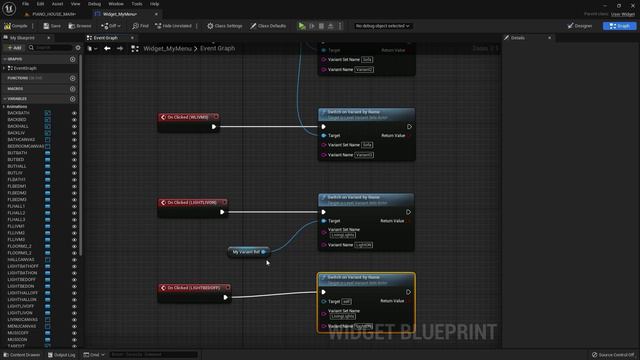Toggle visibility eye for BACKBED variable
The width and height of the screenshot is (640, 360).
pyautogui.click(x=74, y=120)
